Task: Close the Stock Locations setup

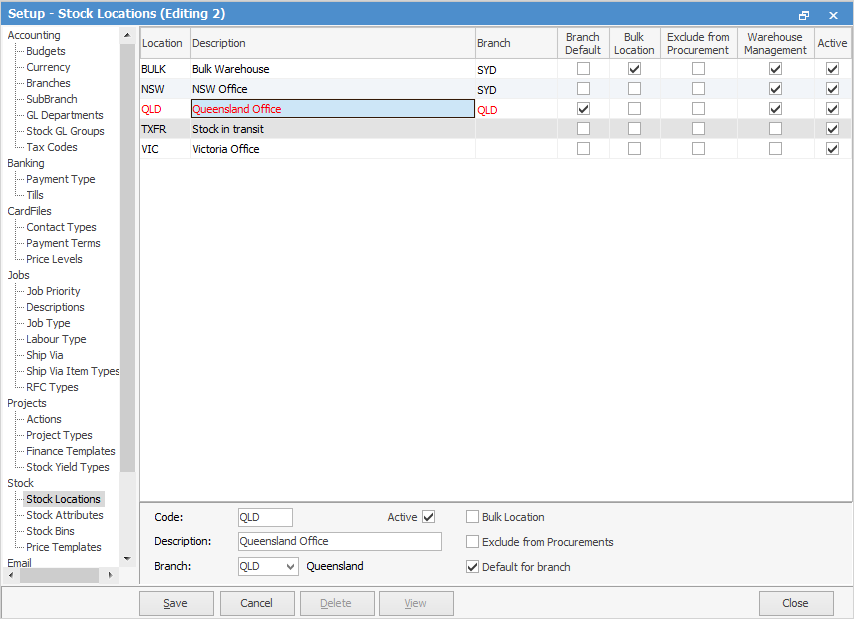Action: [796, 603]
